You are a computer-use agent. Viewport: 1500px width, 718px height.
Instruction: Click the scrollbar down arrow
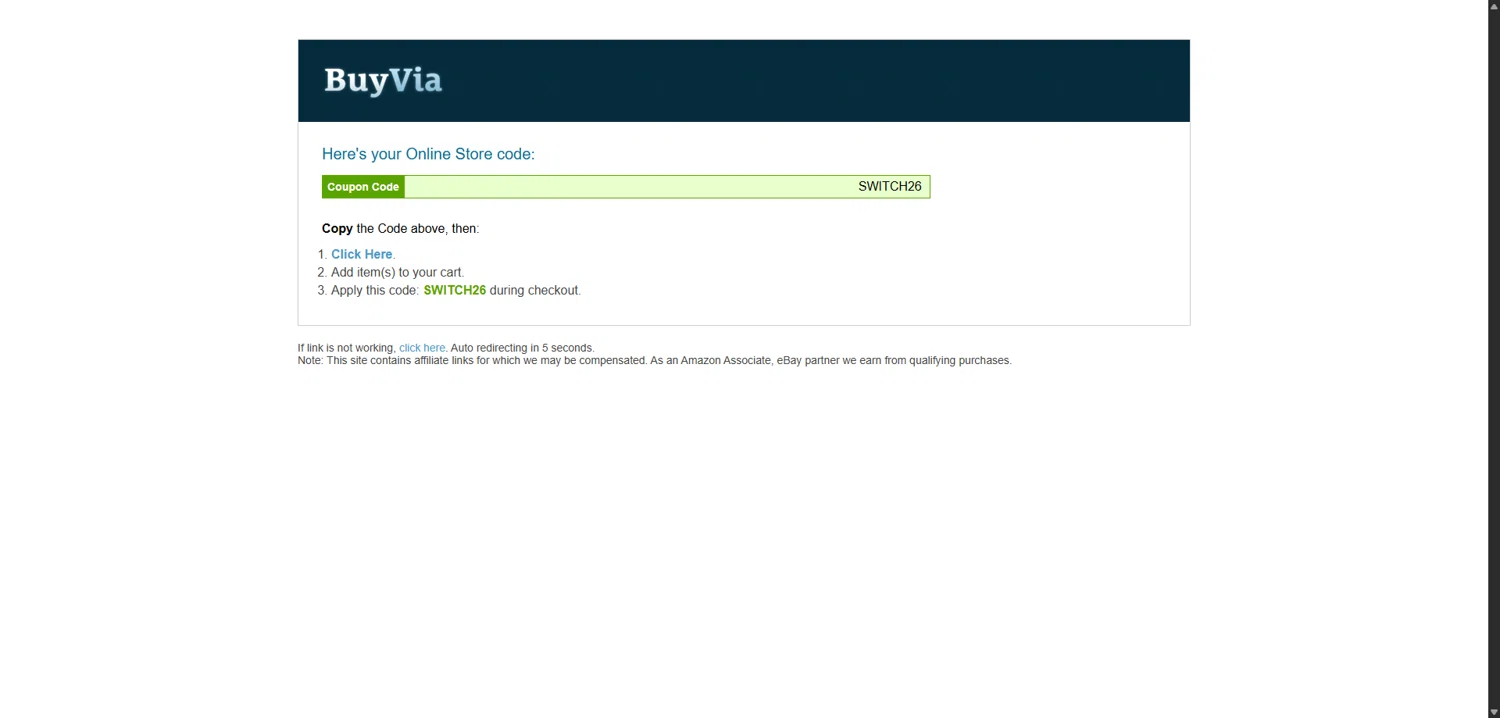click(1494, 712)
